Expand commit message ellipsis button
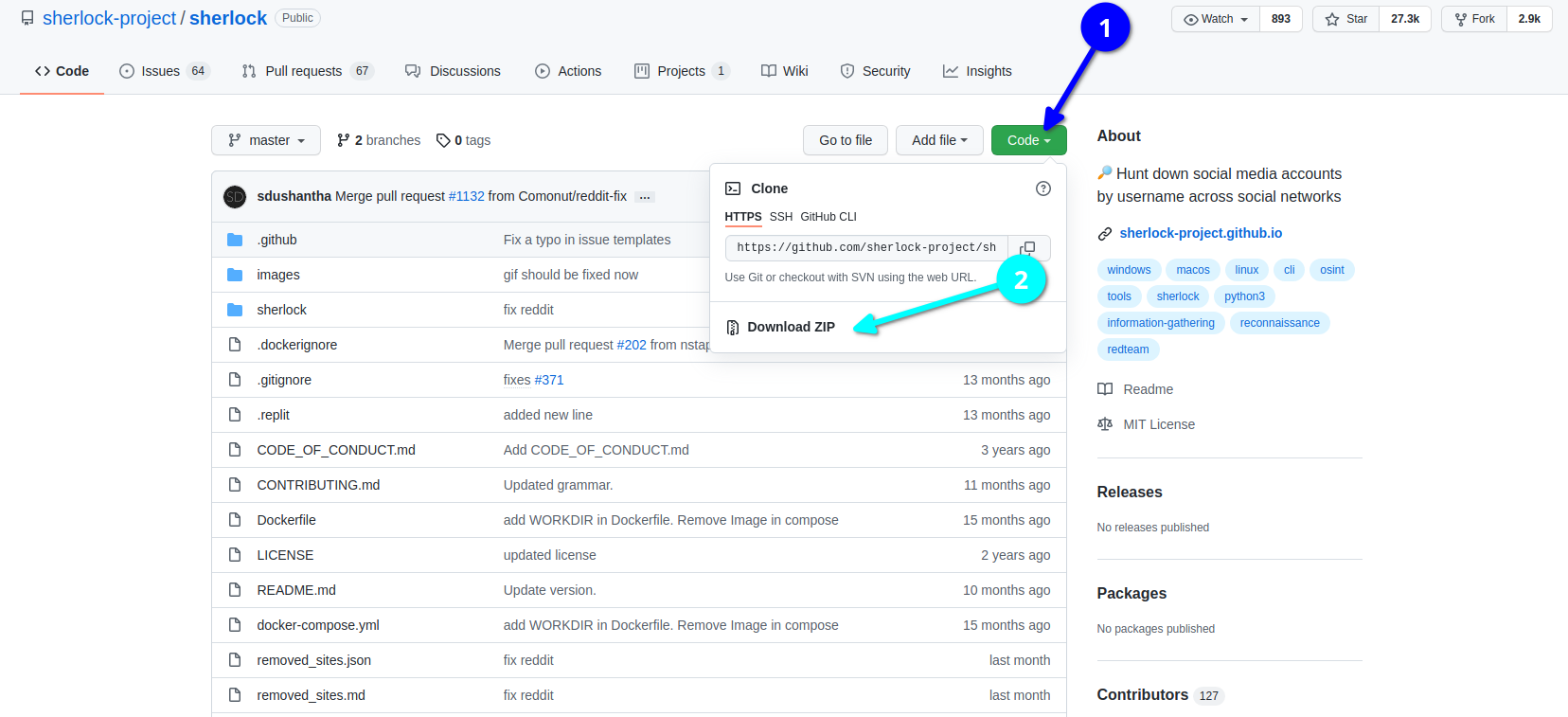 pos(645,197)
